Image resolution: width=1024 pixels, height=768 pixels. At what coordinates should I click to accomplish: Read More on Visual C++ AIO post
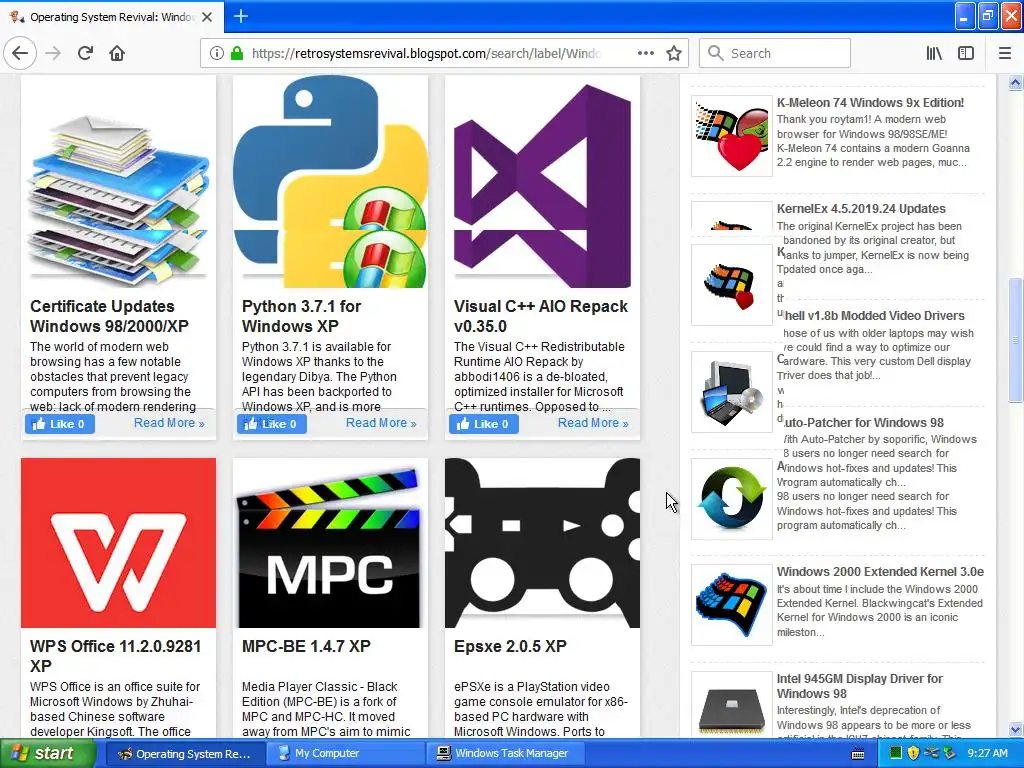coord(593,423)
